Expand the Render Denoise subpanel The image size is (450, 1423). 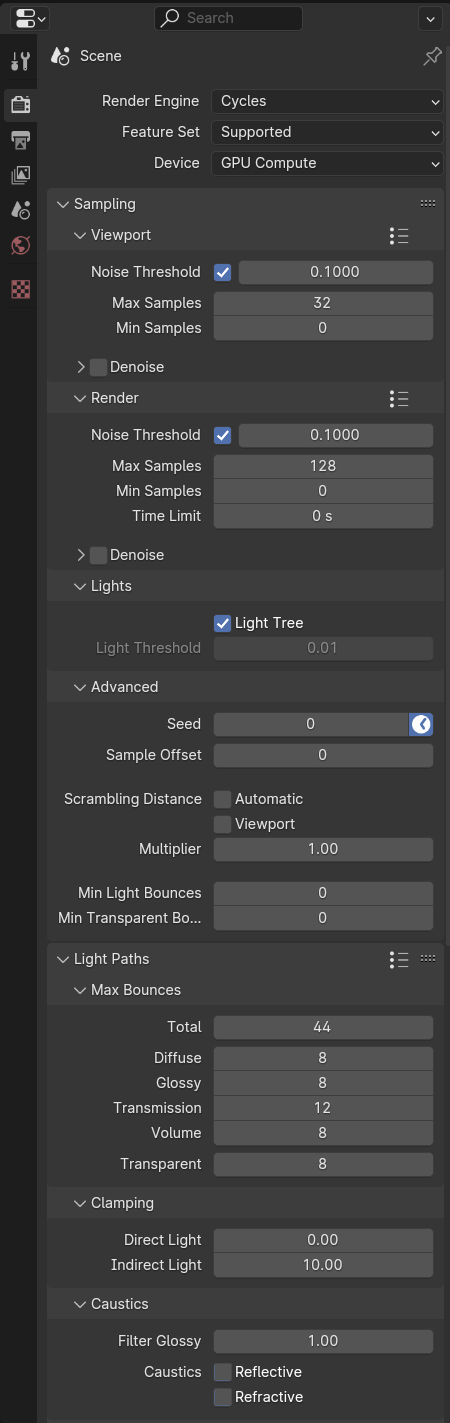coord(81,555)
